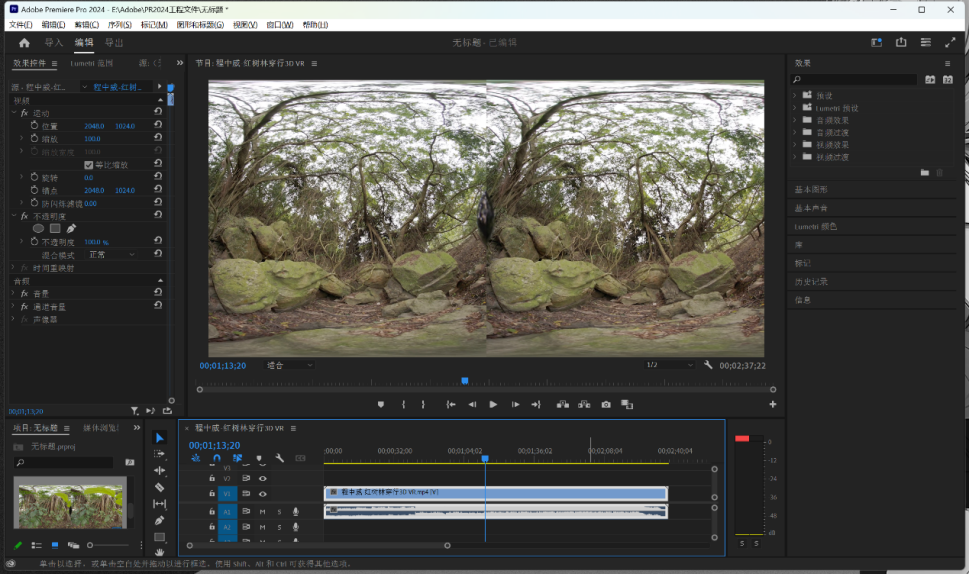Reset the 位置 parameter with its reset arrow

[x=158, y=126]
